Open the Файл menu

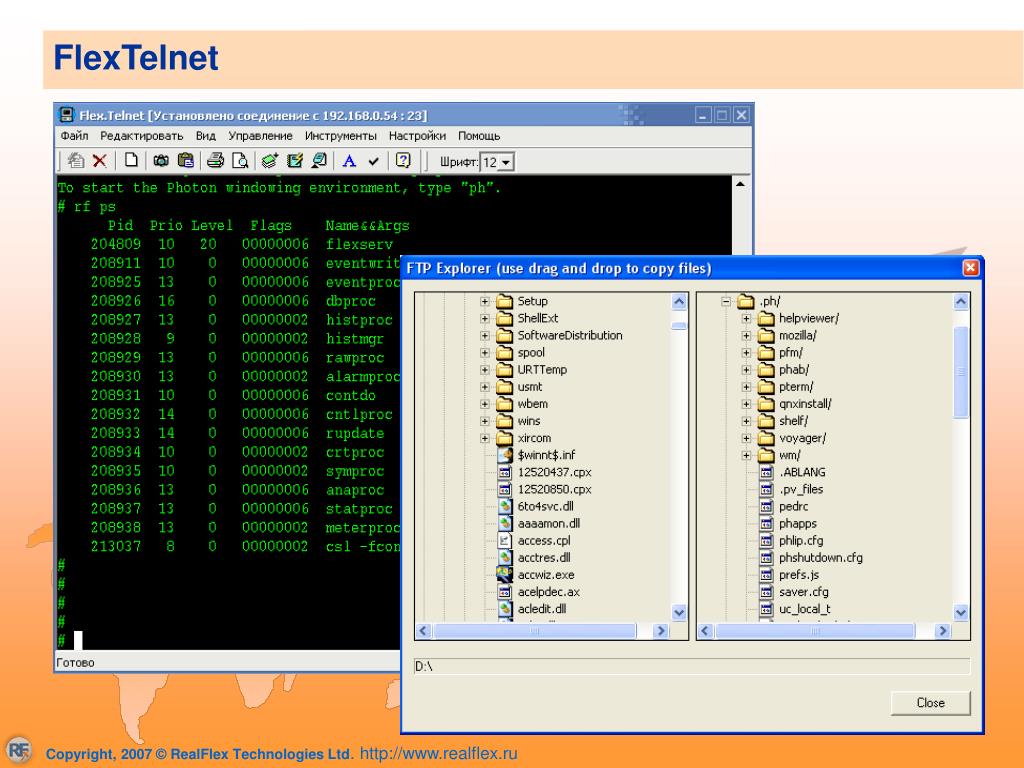coord(74,136)
